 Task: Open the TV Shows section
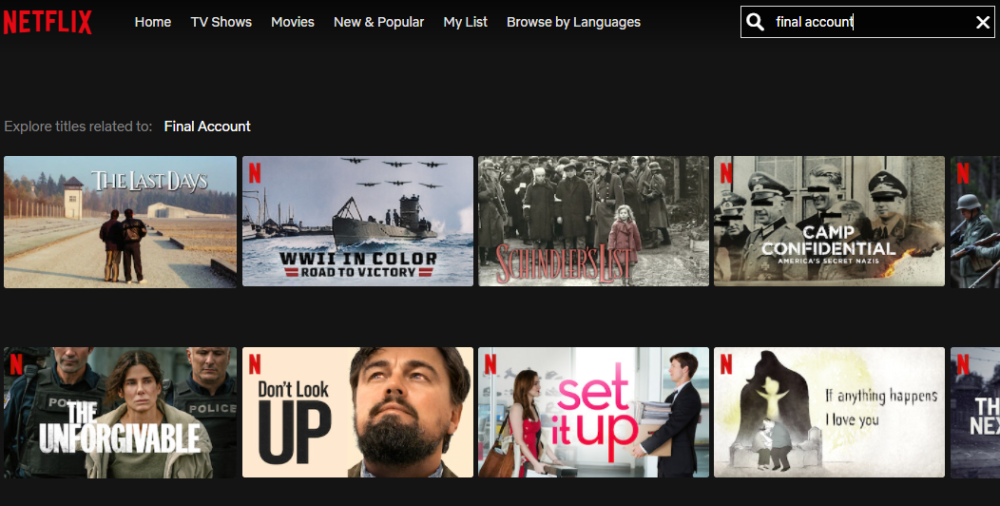pos(221,22)
